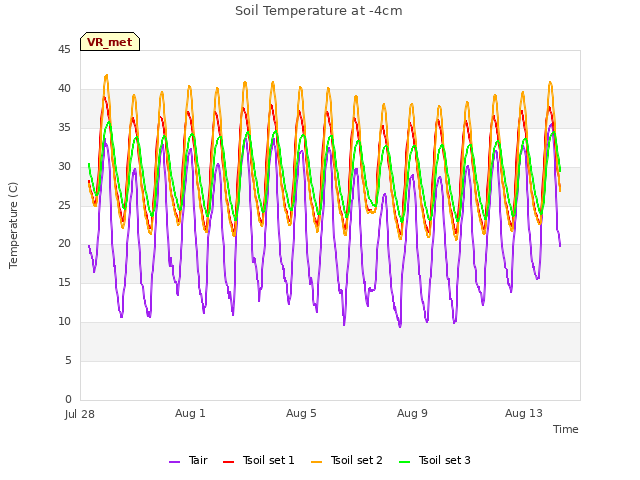Click the Tsoil set 2 orange legend swatch
The width and height of the screenshot is (640, 480).
pyautogui.click(x=316, y=462)
